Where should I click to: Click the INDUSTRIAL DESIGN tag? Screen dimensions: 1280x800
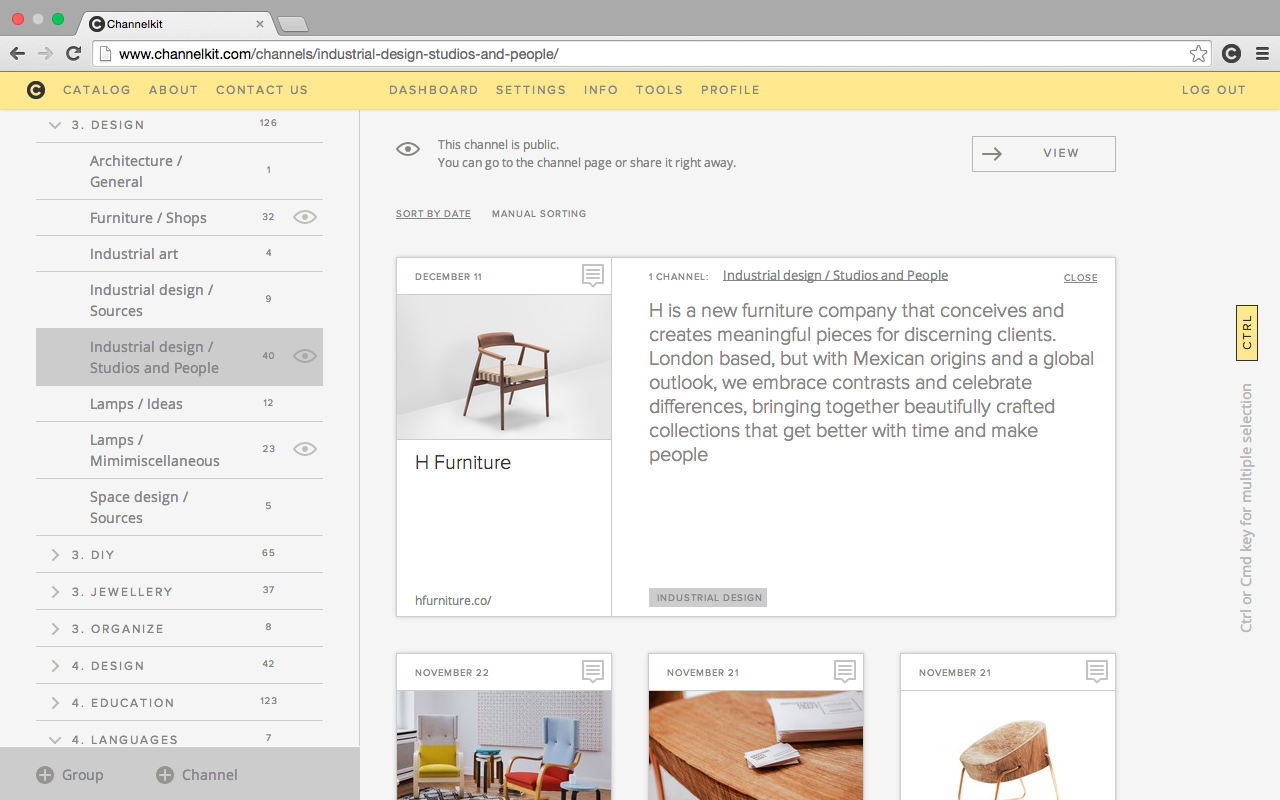click(708, 597)
